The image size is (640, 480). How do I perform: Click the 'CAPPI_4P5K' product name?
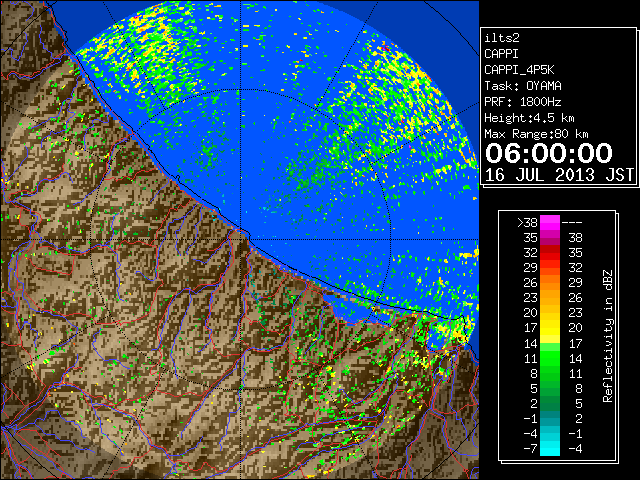519,70
